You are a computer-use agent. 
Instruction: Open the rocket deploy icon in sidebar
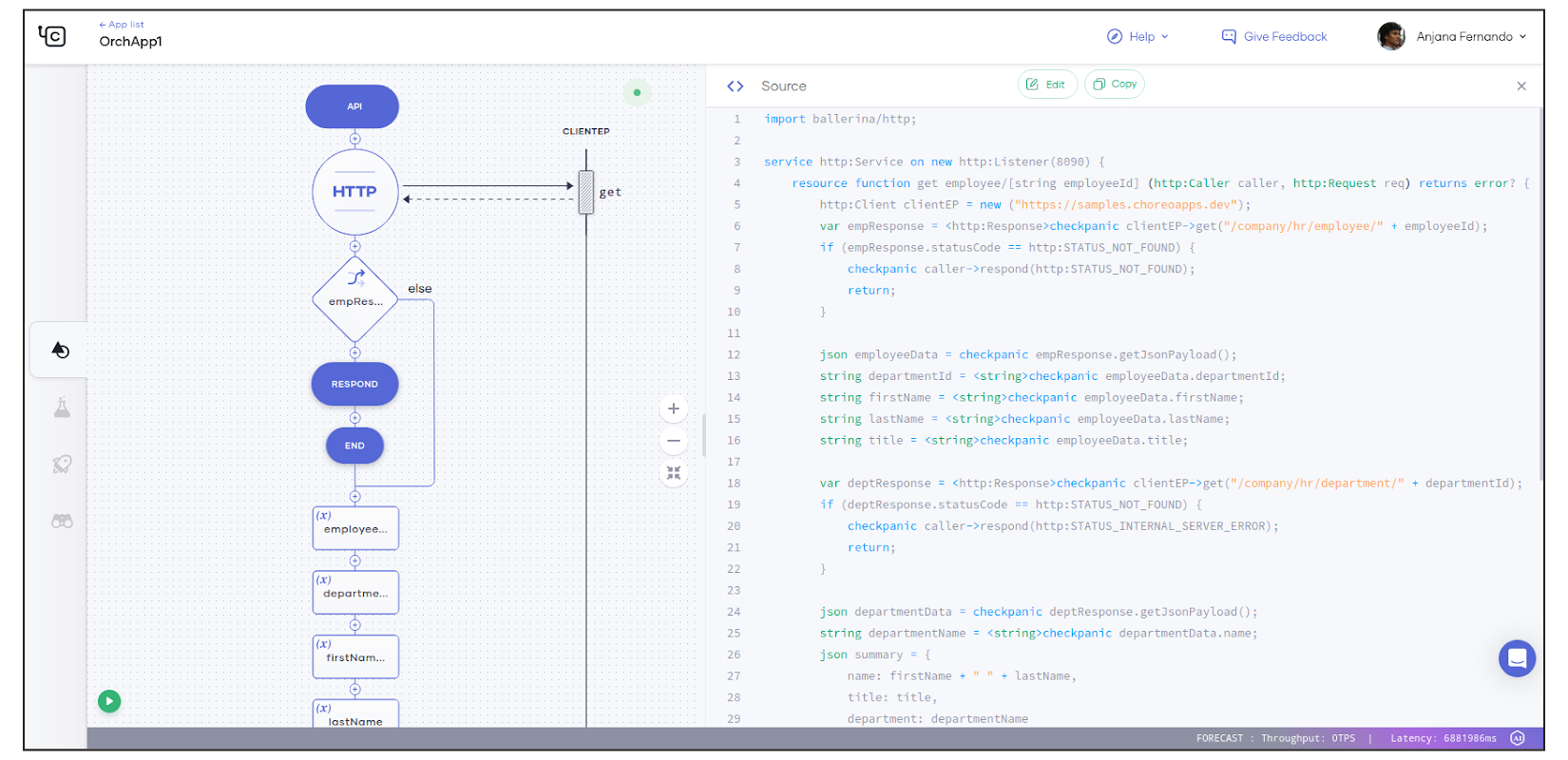tap(62, 465)
